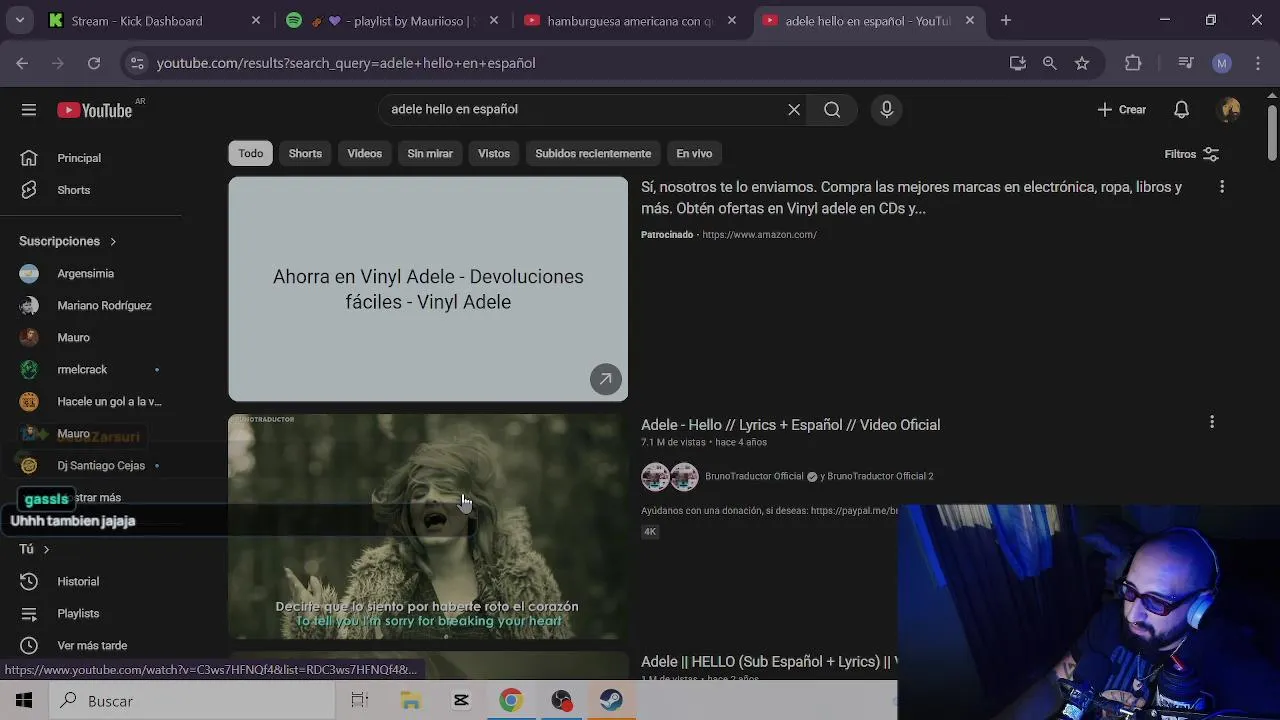This screenshot has width=1280, height=720.
Task: Select the Shorts filter chip
Action: [305, 153]
